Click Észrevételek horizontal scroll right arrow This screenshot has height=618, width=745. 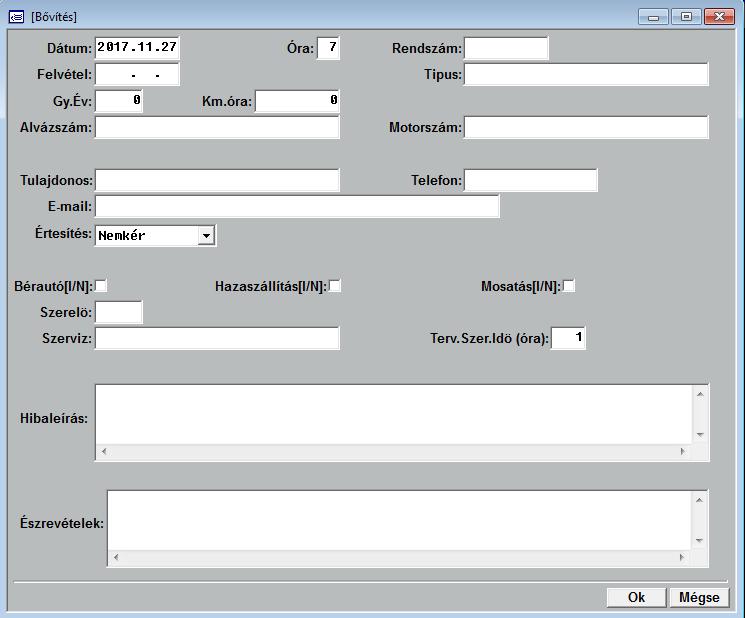pyautogui.click(x=682, y=557)
